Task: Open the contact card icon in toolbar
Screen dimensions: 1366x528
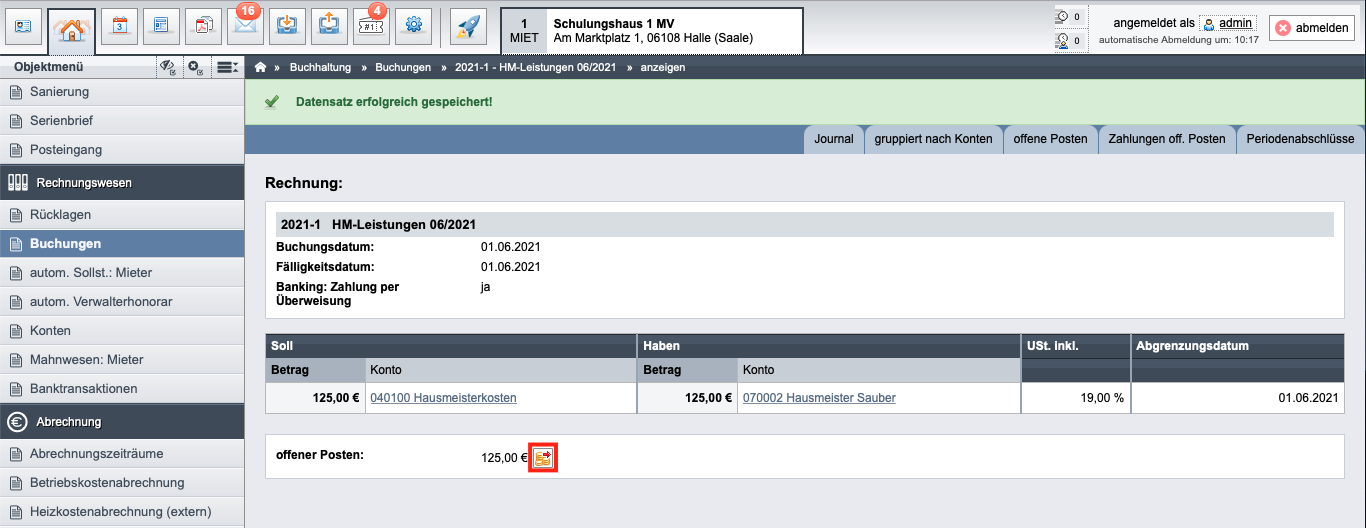Action: coord(23,27)
